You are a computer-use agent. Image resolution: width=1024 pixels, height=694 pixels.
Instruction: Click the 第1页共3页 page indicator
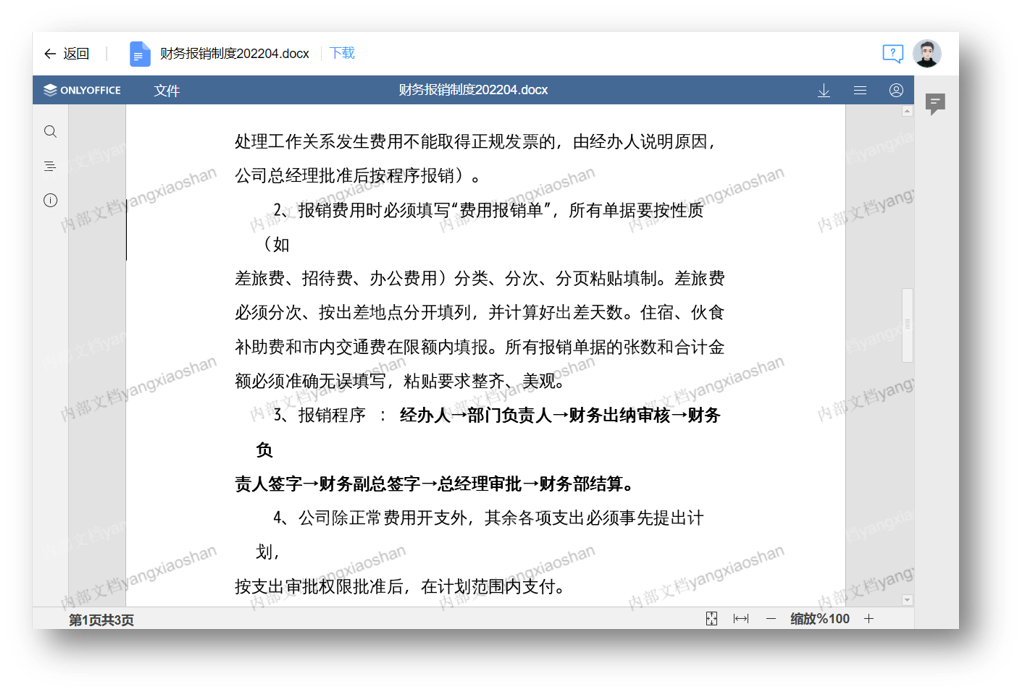coord(101,620)
